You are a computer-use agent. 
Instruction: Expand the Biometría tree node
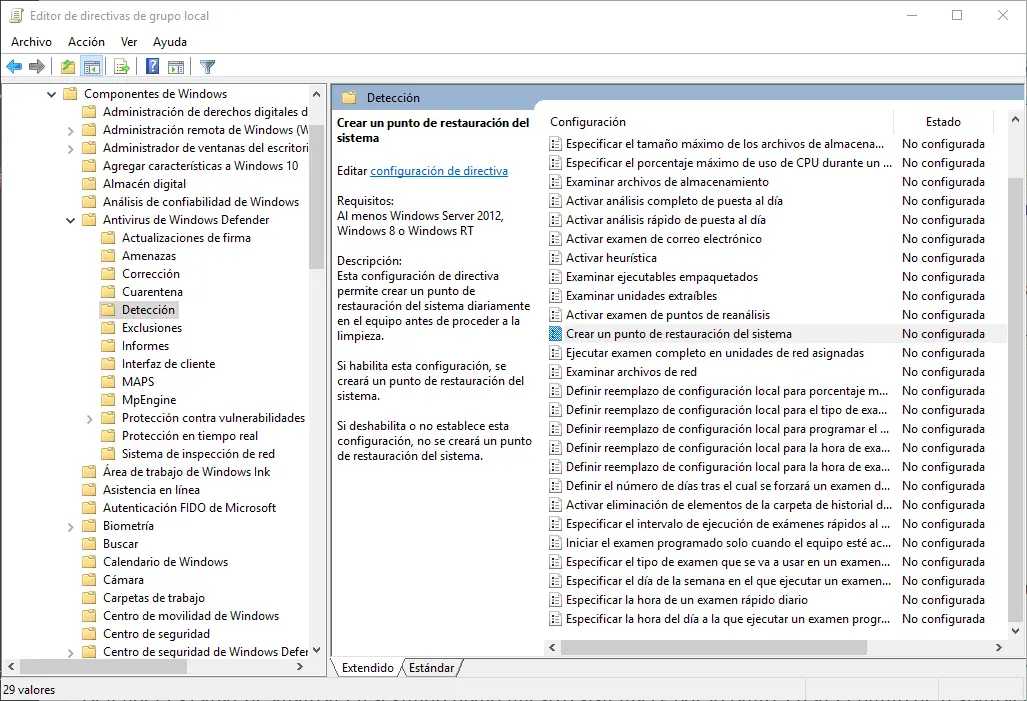pos(70,527)
